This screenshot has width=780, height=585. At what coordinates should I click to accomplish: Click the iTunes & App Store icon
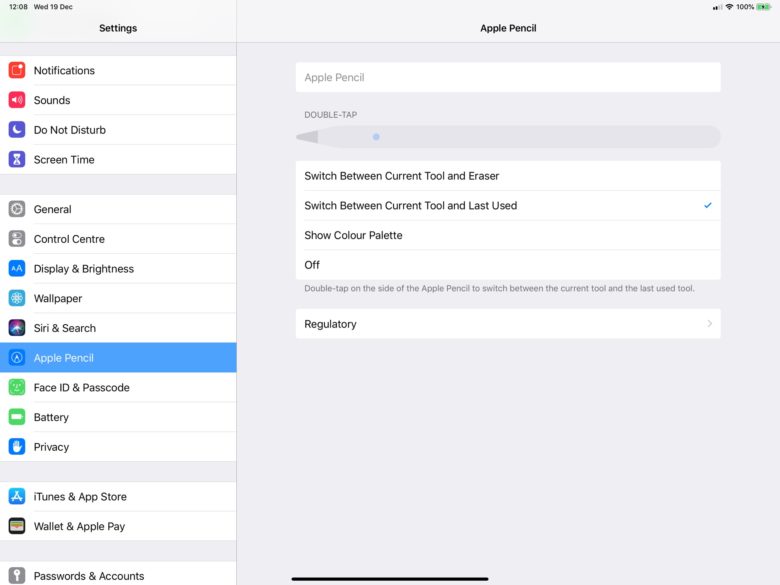tap(17, 496)
